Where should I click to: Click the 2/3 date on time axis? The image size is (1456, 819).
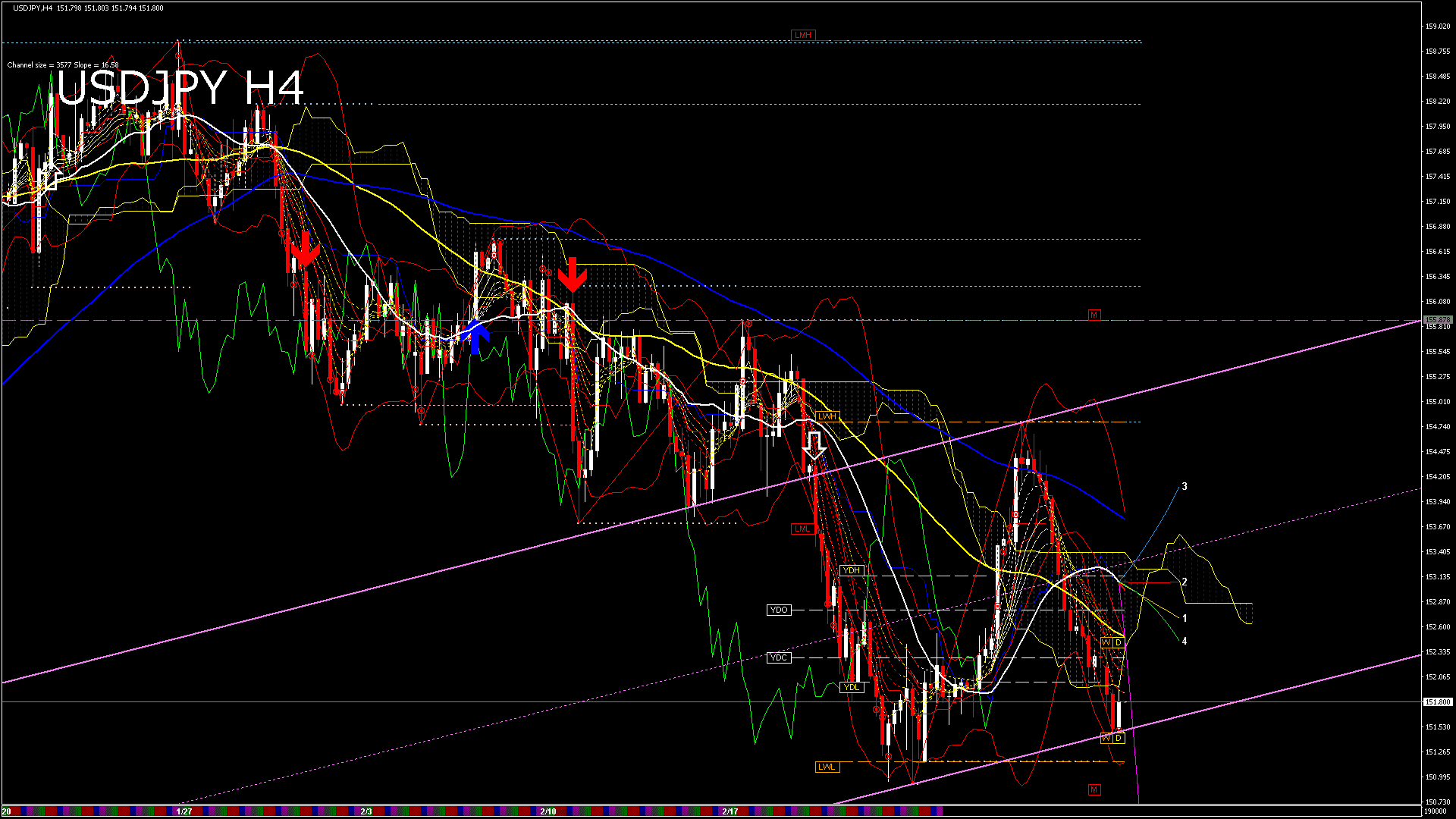[366, 811]
